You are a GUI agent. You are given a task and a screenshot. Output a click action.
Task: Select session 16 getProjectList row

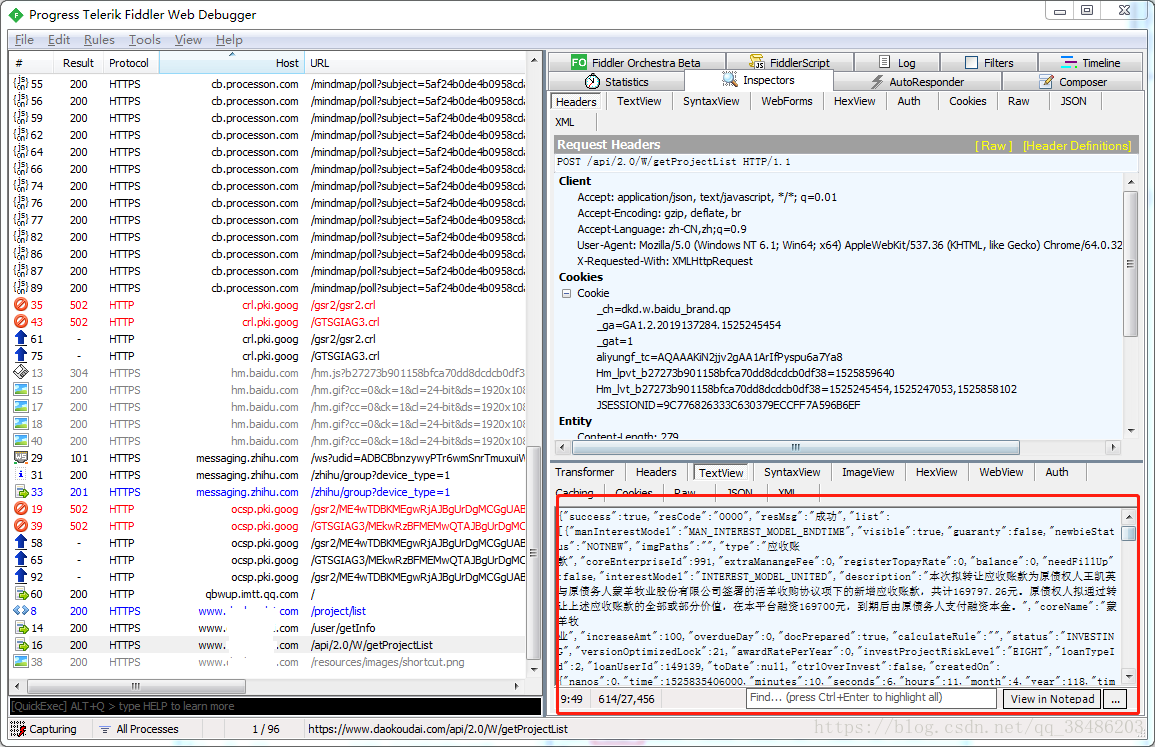coord(269,645)
